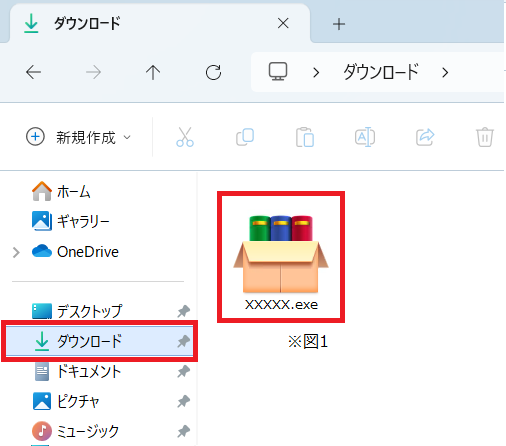
Task: Navigate back with the left arrow
Action: pyautogui.click(x=33, y=72)
